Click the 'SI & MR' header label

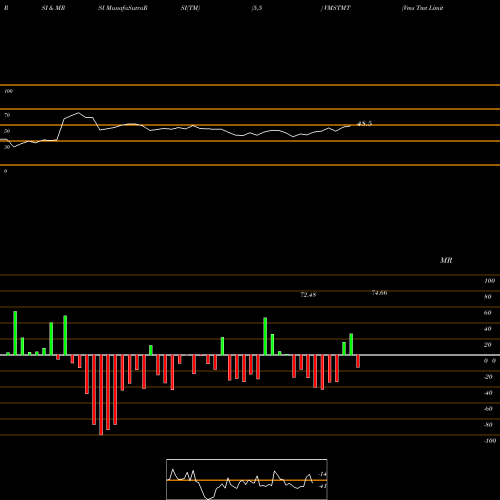coord(53,8)
